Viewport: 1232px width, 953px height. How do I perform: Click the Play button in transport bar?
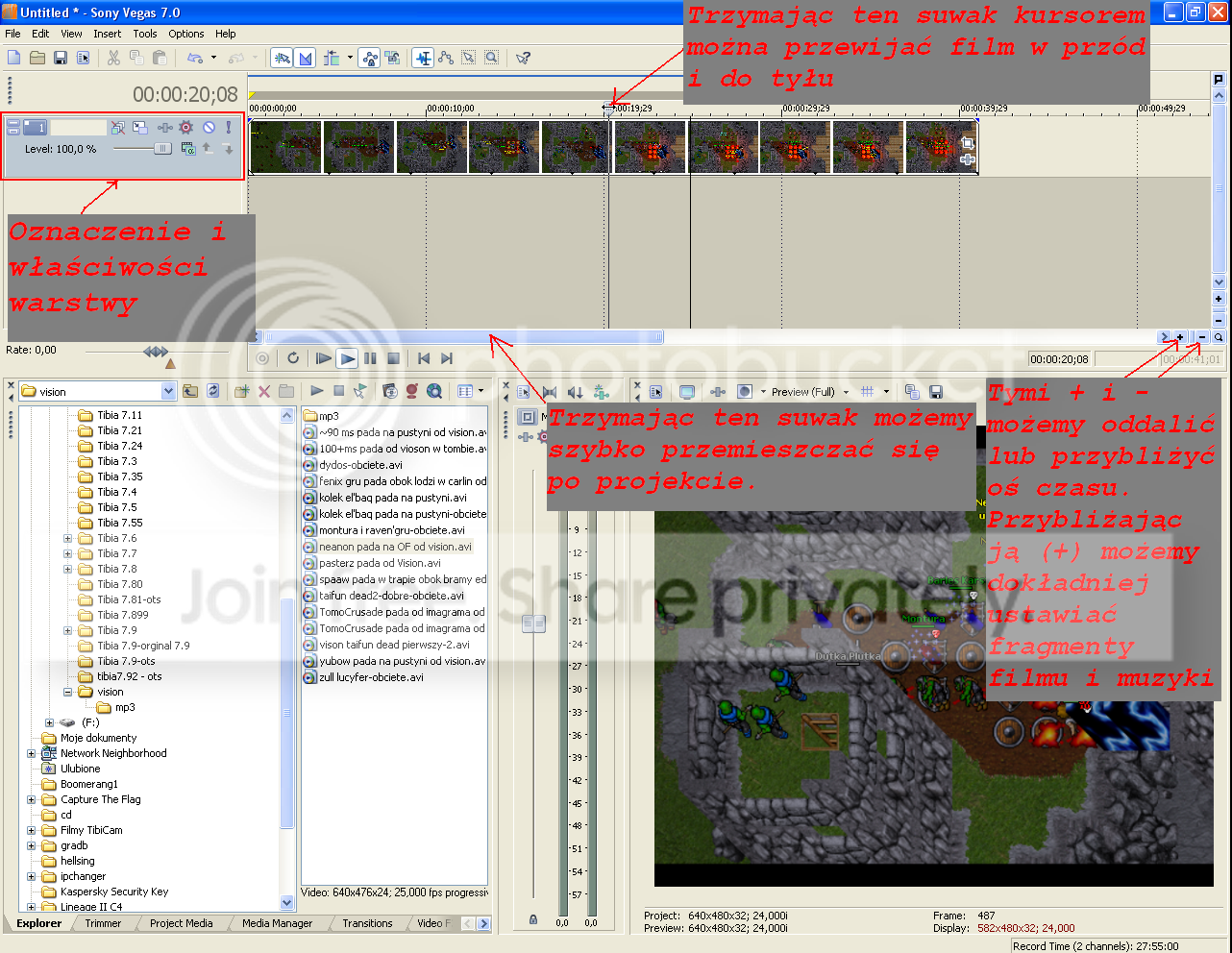[x=347, y=358]
